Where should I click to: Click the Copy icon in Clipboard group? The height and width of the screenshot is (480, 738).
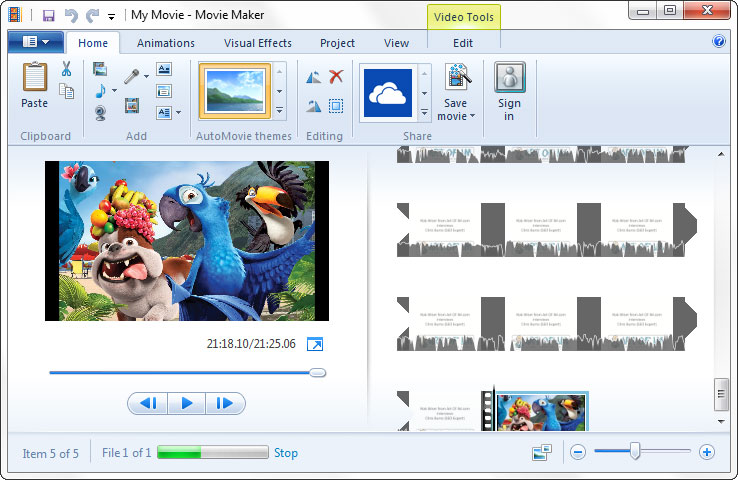click(66, 91)
